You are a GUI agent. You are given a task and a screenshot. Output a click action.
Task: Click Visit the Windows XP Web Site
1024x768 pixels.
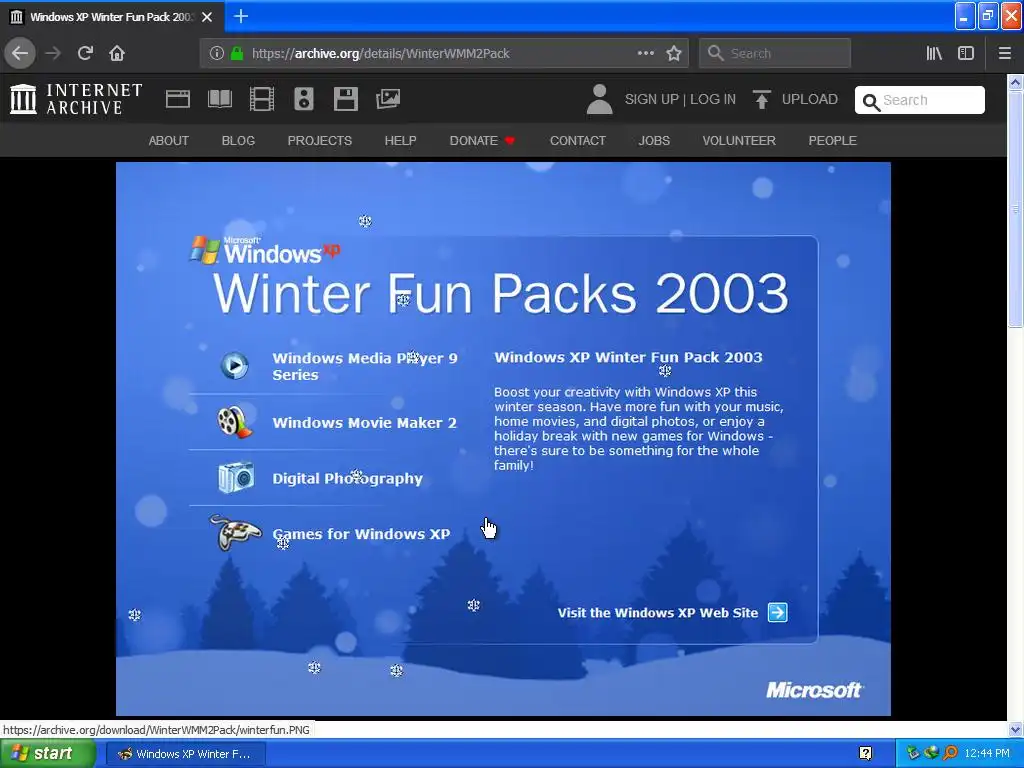(658, 613)
